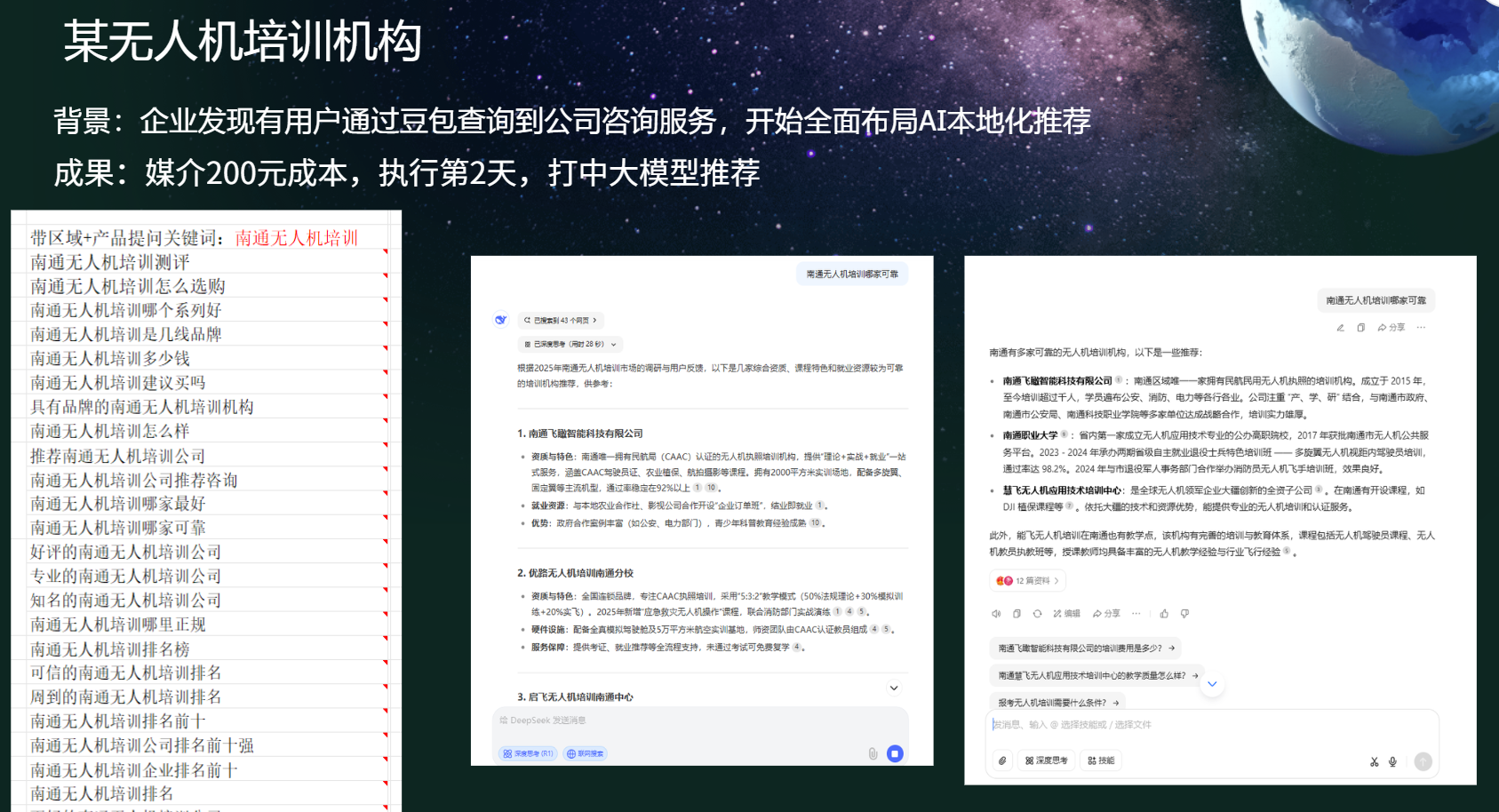
Task: Click citation badge 10 after 通过率稳定在92%以上
Action: (x=711, y=488)
